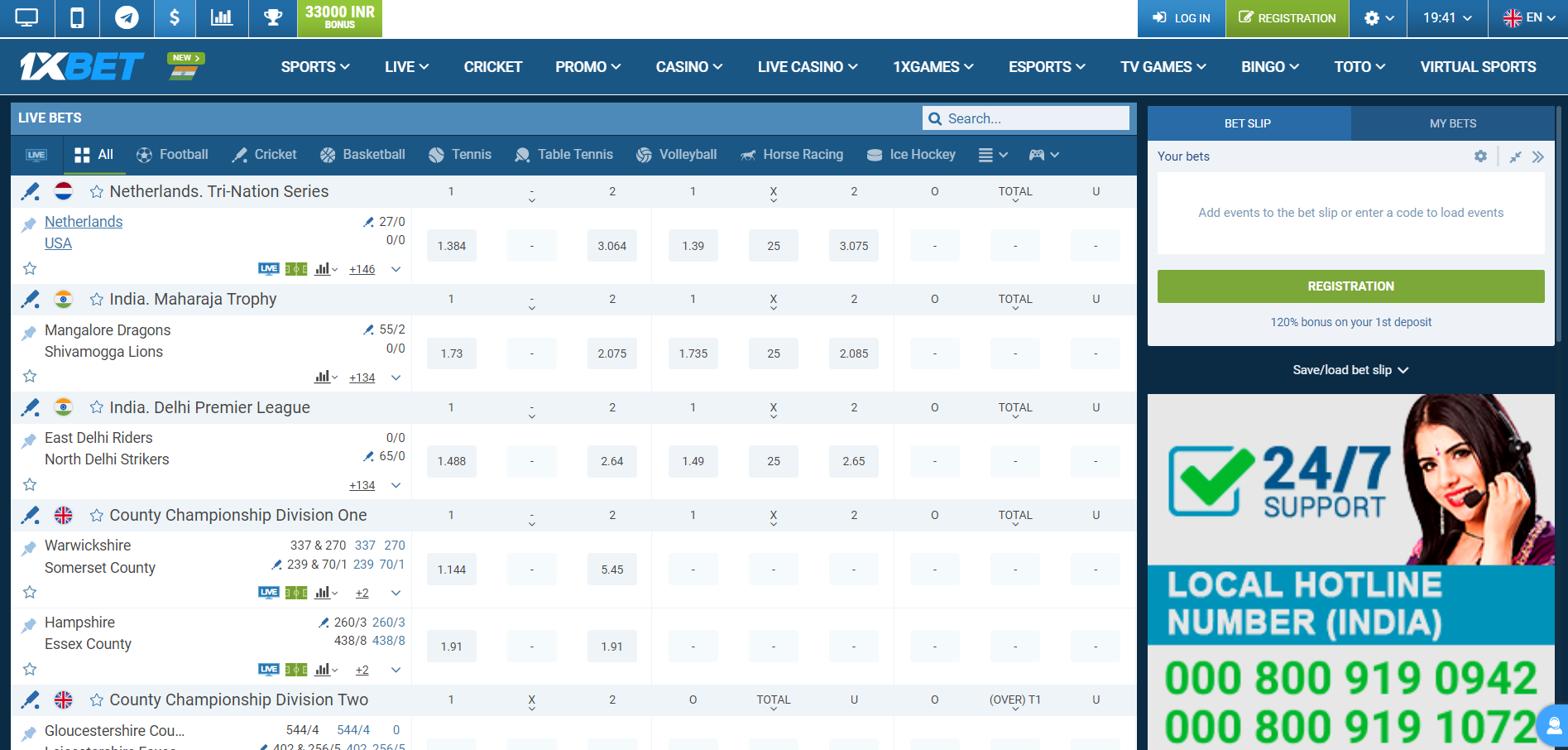Toggle favorite star for Warwickshire match

tap(30, 592)
